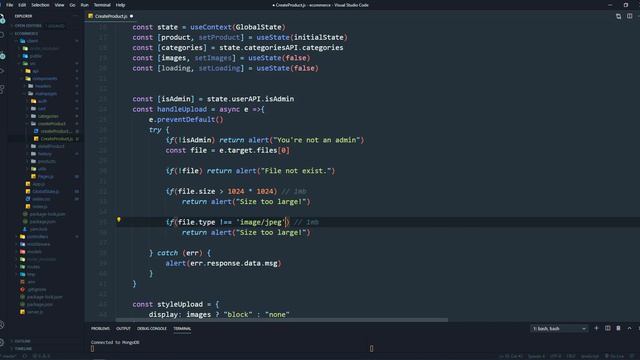Open the Search view in the activity bar

2,36
